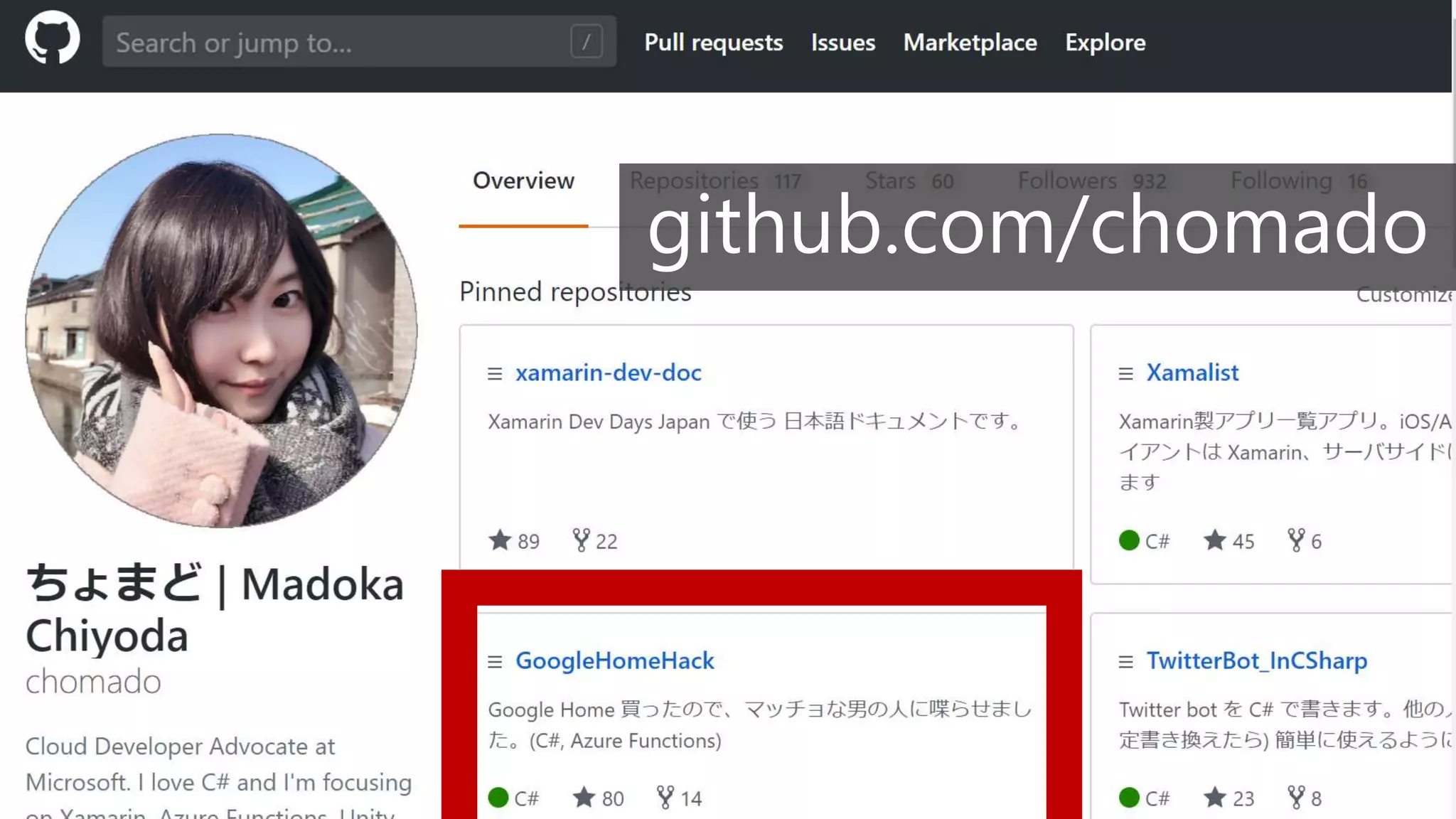The width and height of the screenshot is (1456, 819).
Task: Open the Xamalist repository link
Action: (1192, 373)
